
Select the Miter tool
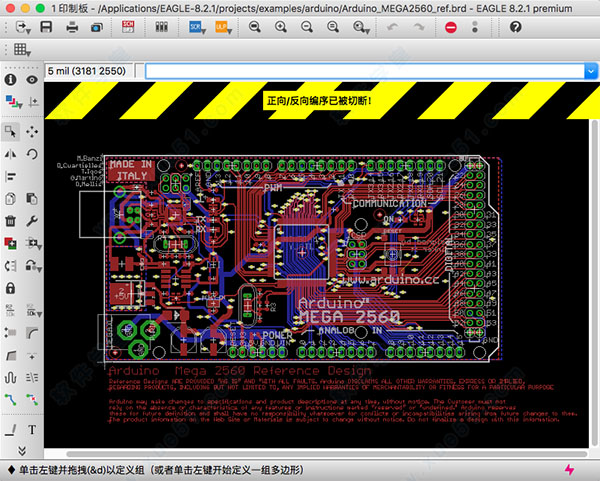(x=32, y=333)
